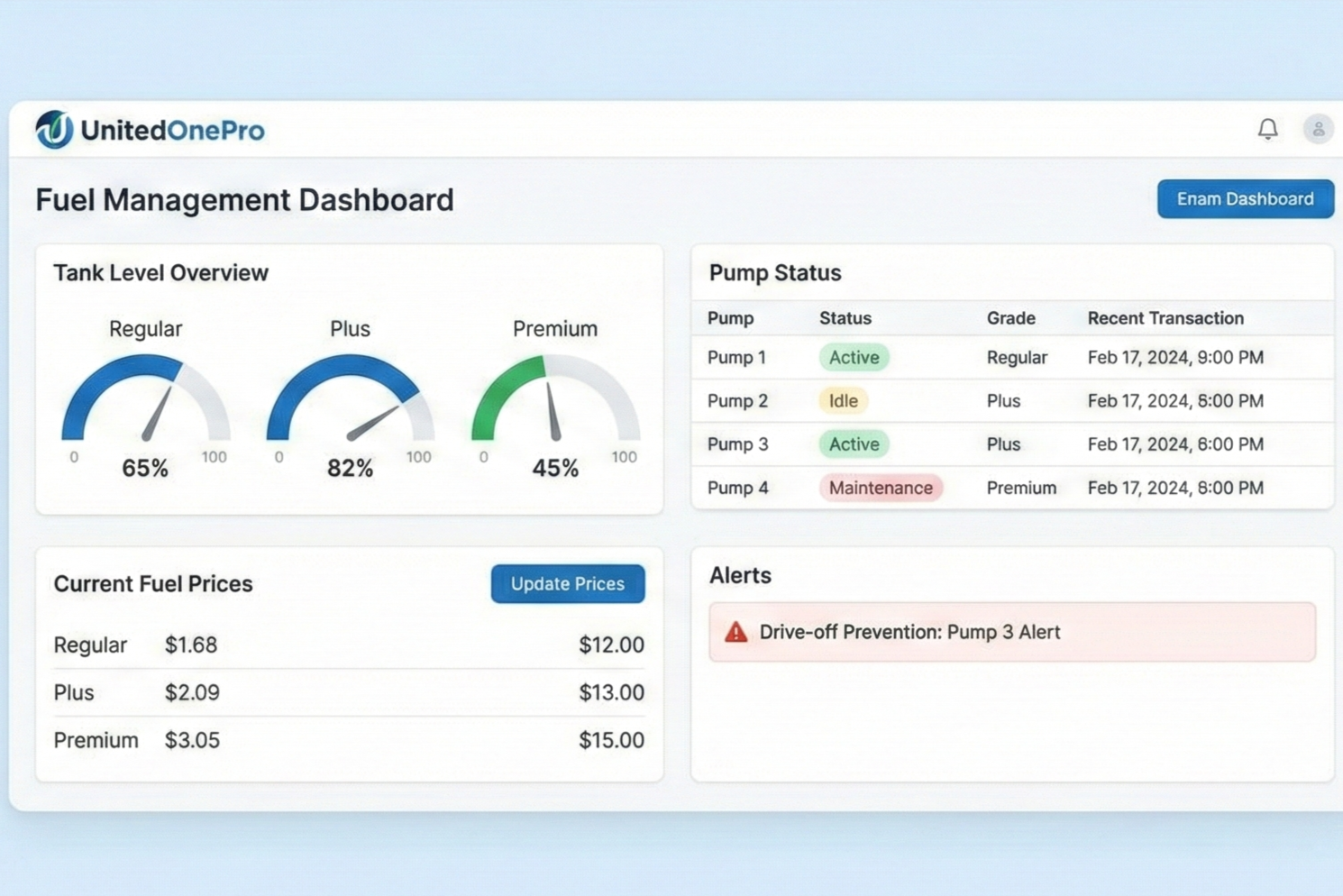Click the Active status badge for Pump 3
This screenshot has height=896, width=1343.
click(x=854, y=444)
